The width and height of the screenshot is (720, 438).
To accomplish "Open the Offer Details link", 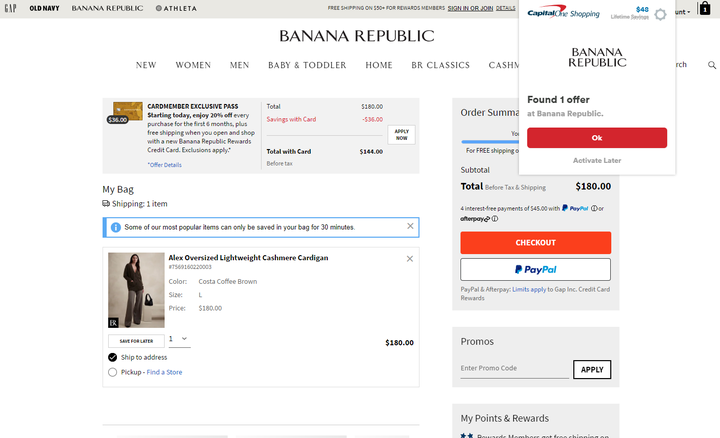I will (164, 165).
